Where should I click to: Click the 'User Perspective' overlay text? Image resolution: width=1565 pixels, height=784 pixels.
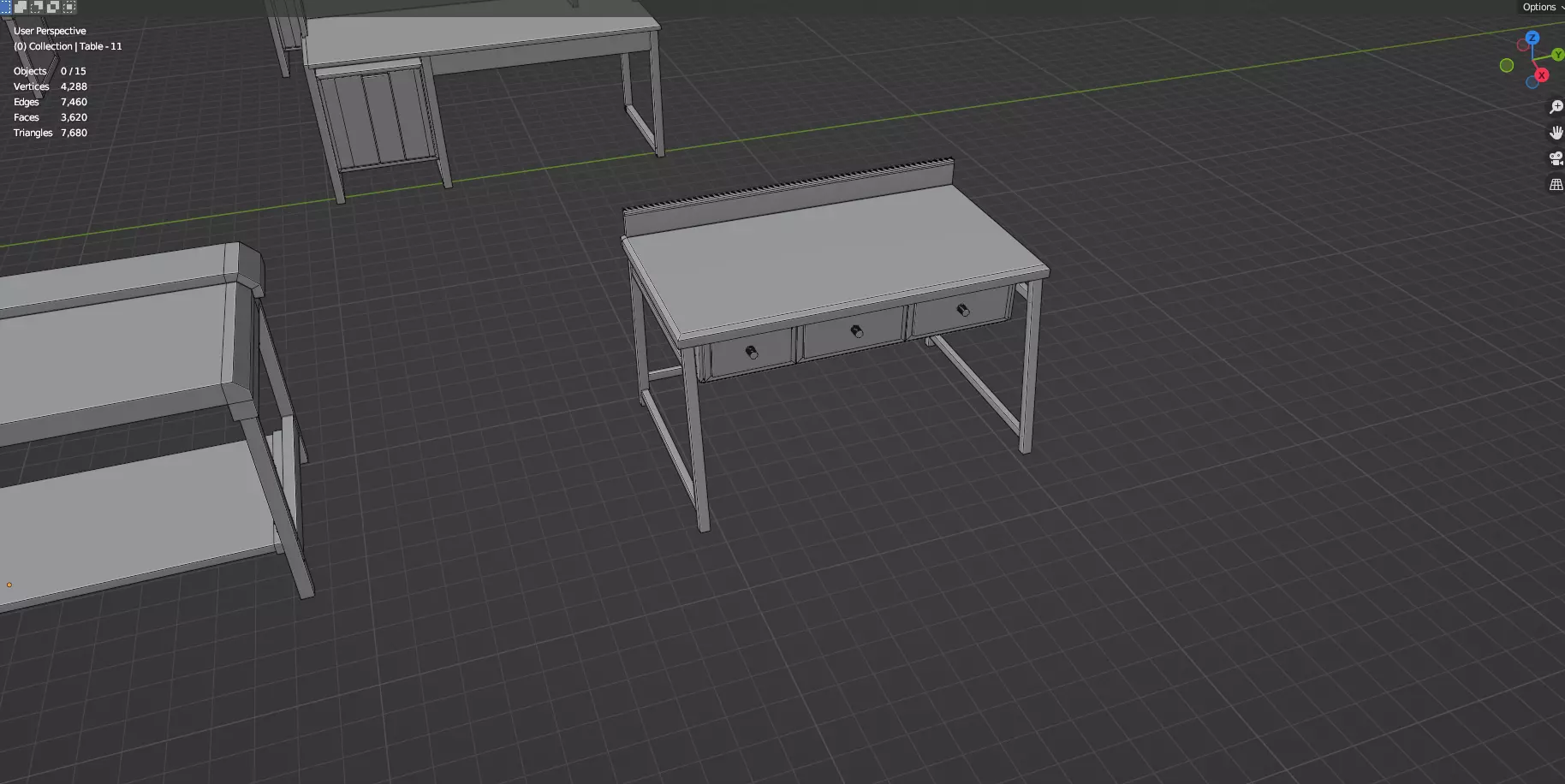(50, 31)
